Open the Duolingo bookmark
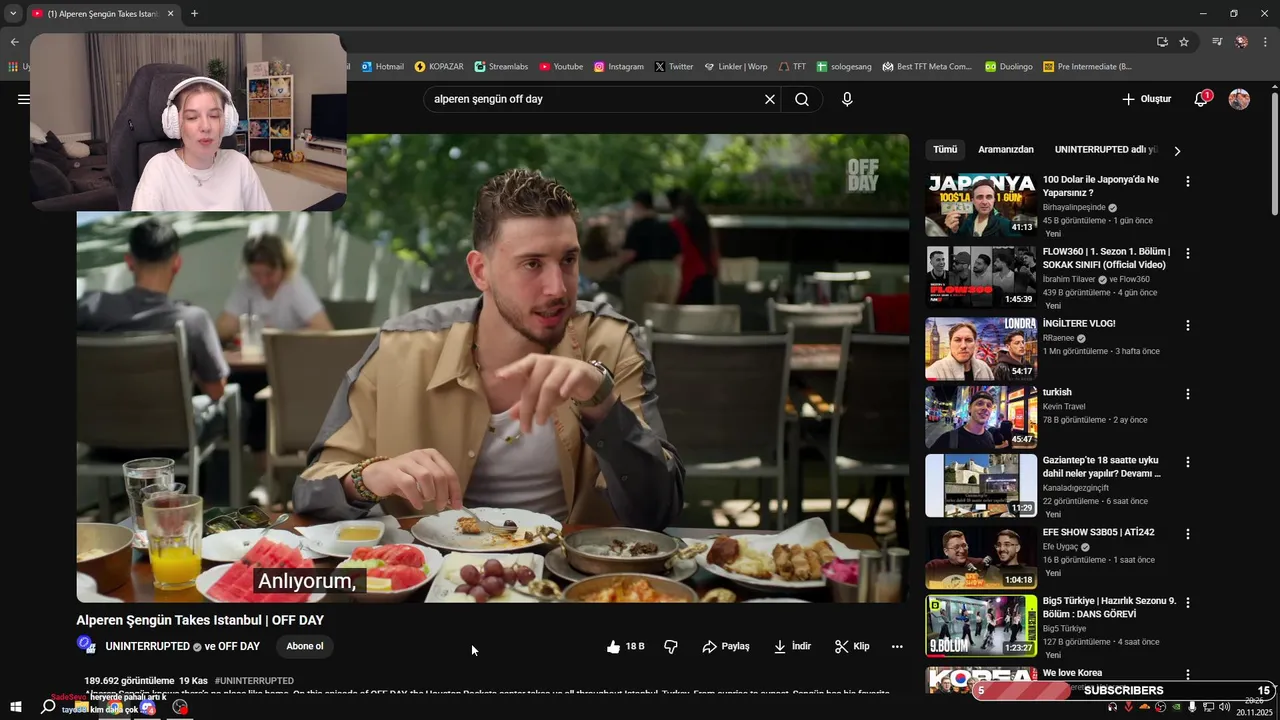Image resolution: width=1280 pixels, height=720 pixels. pyautogui.click(x=1008, y=67)
